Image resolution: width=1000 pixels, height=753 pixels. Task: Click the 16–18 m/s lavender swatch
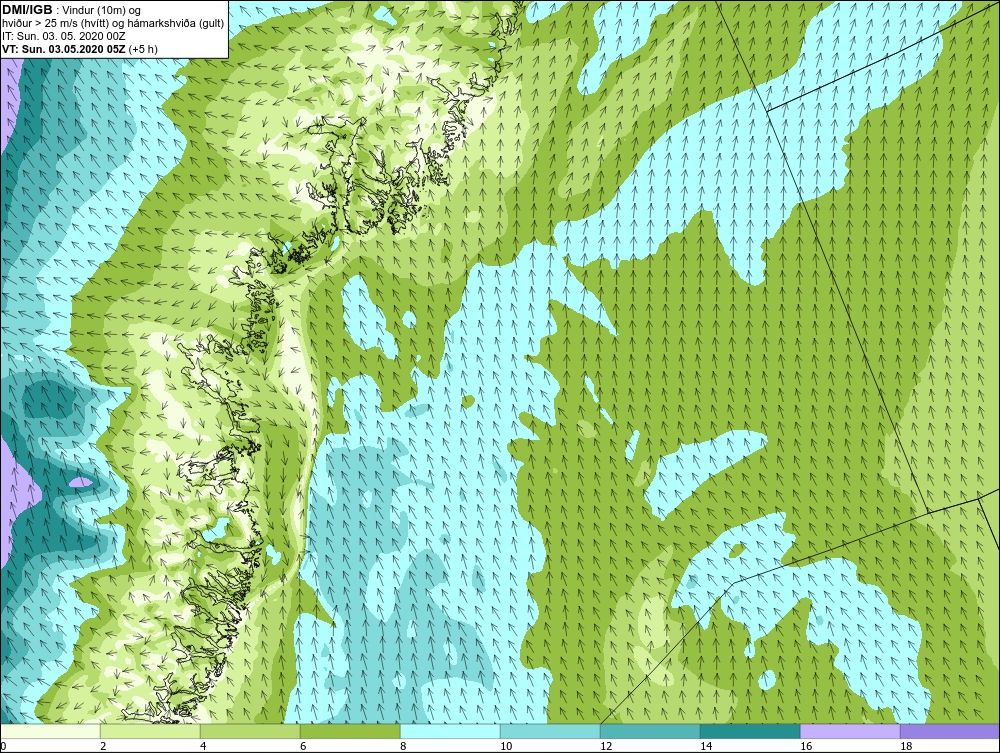pos(850,731)
